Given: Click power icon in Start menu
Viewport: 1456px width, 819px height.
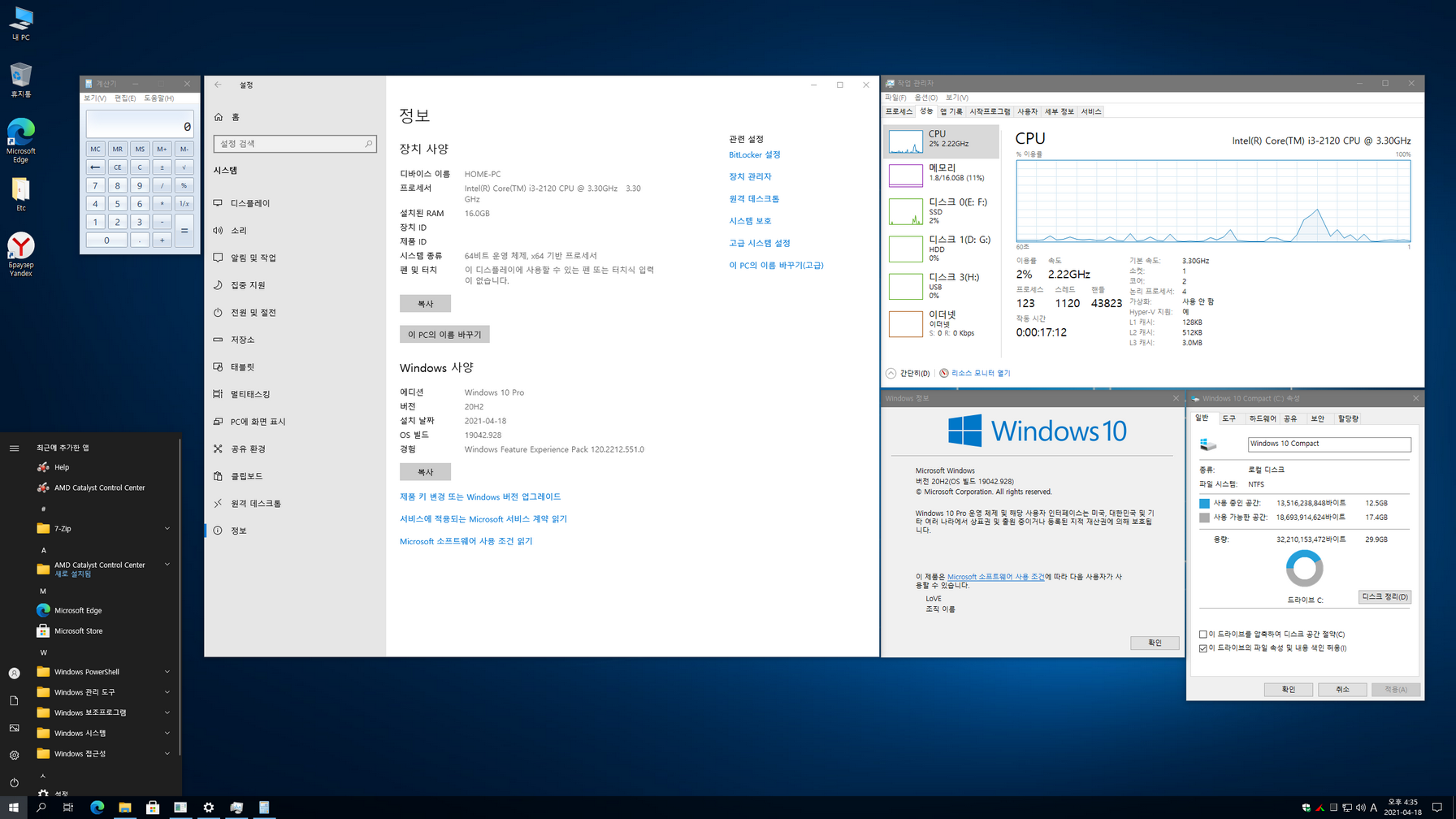Looking at the screenshot, I should [14, 782].
